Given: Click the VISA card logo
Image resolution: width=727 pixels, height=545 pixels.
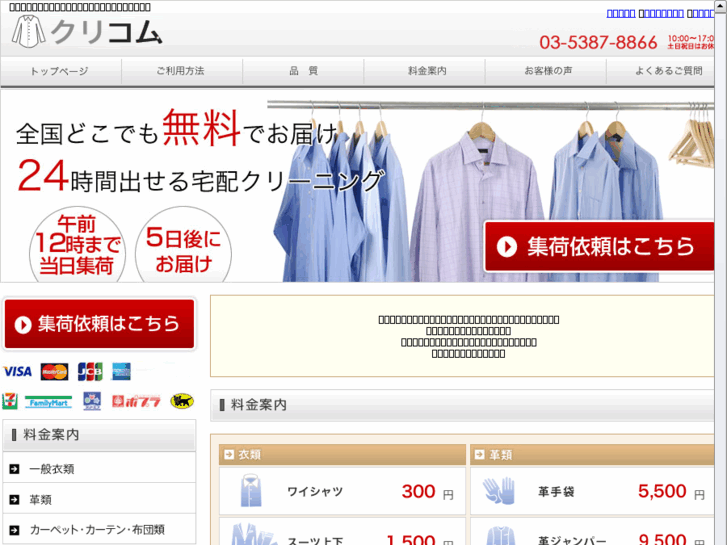Looking at the screenshot, I should point(17,372).
